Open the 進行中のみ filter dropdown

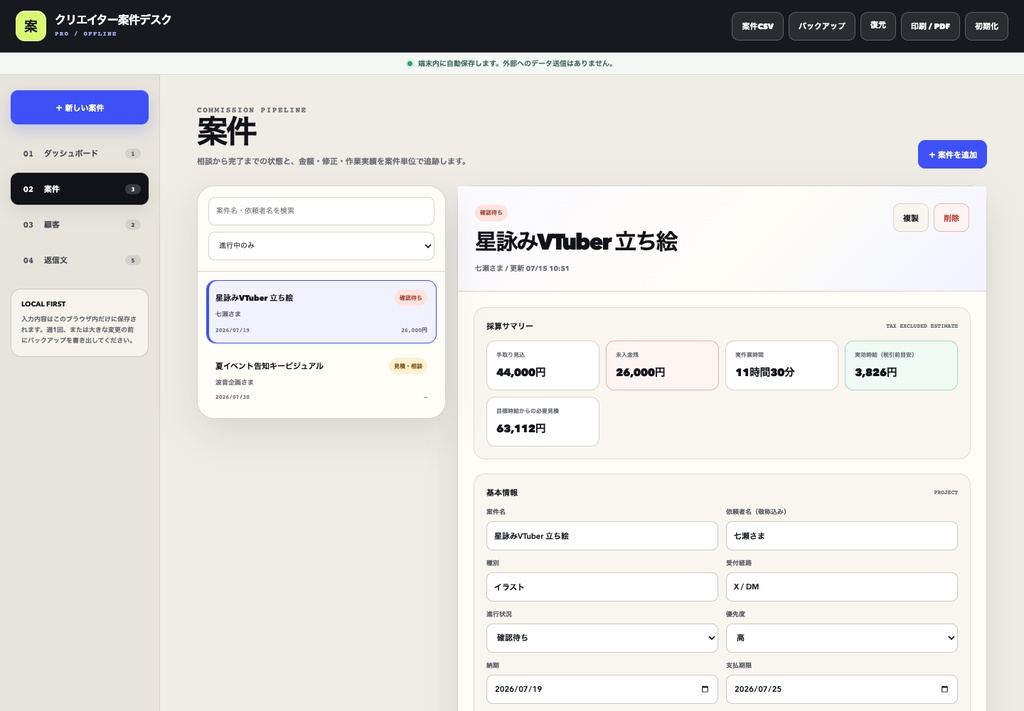pyautogui.click(x=321, y=245)
